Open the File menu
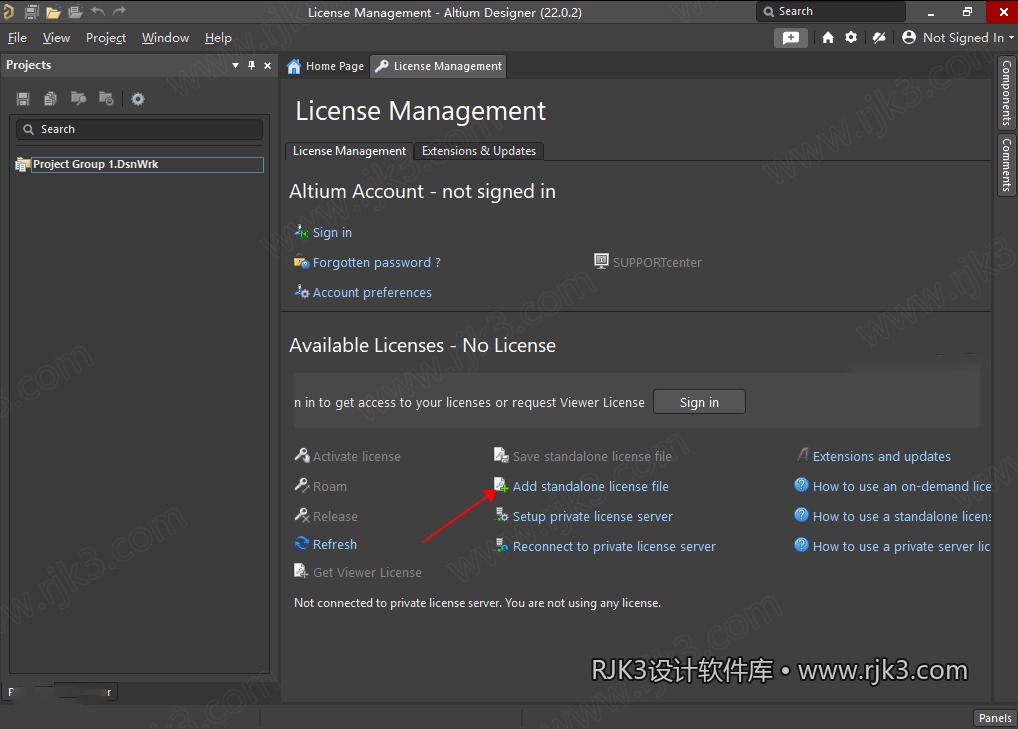1018x729 pixels. click(x=18, y=38)
